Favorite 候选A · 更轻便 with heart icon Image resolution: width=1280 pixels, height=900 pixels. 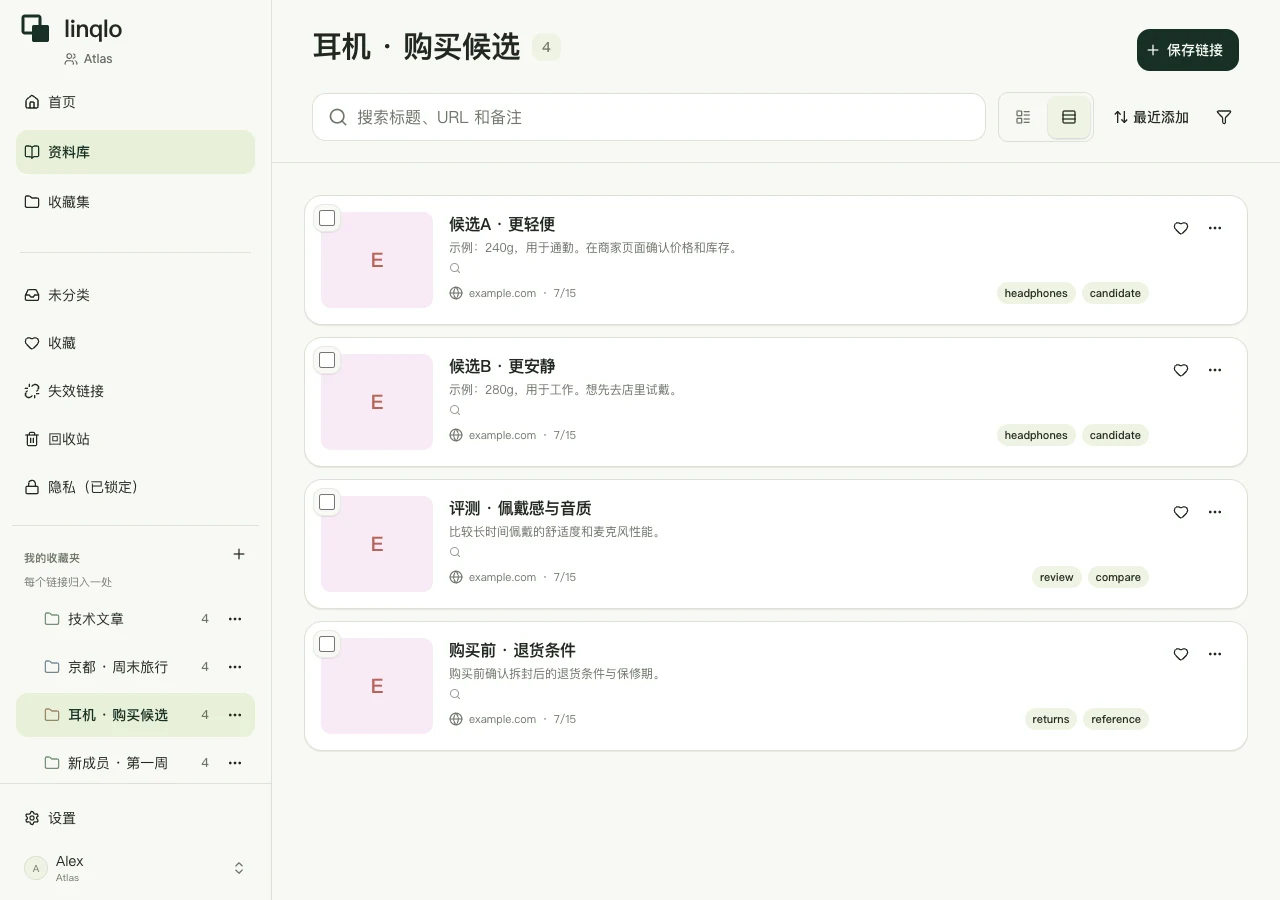click(1181, 228)
